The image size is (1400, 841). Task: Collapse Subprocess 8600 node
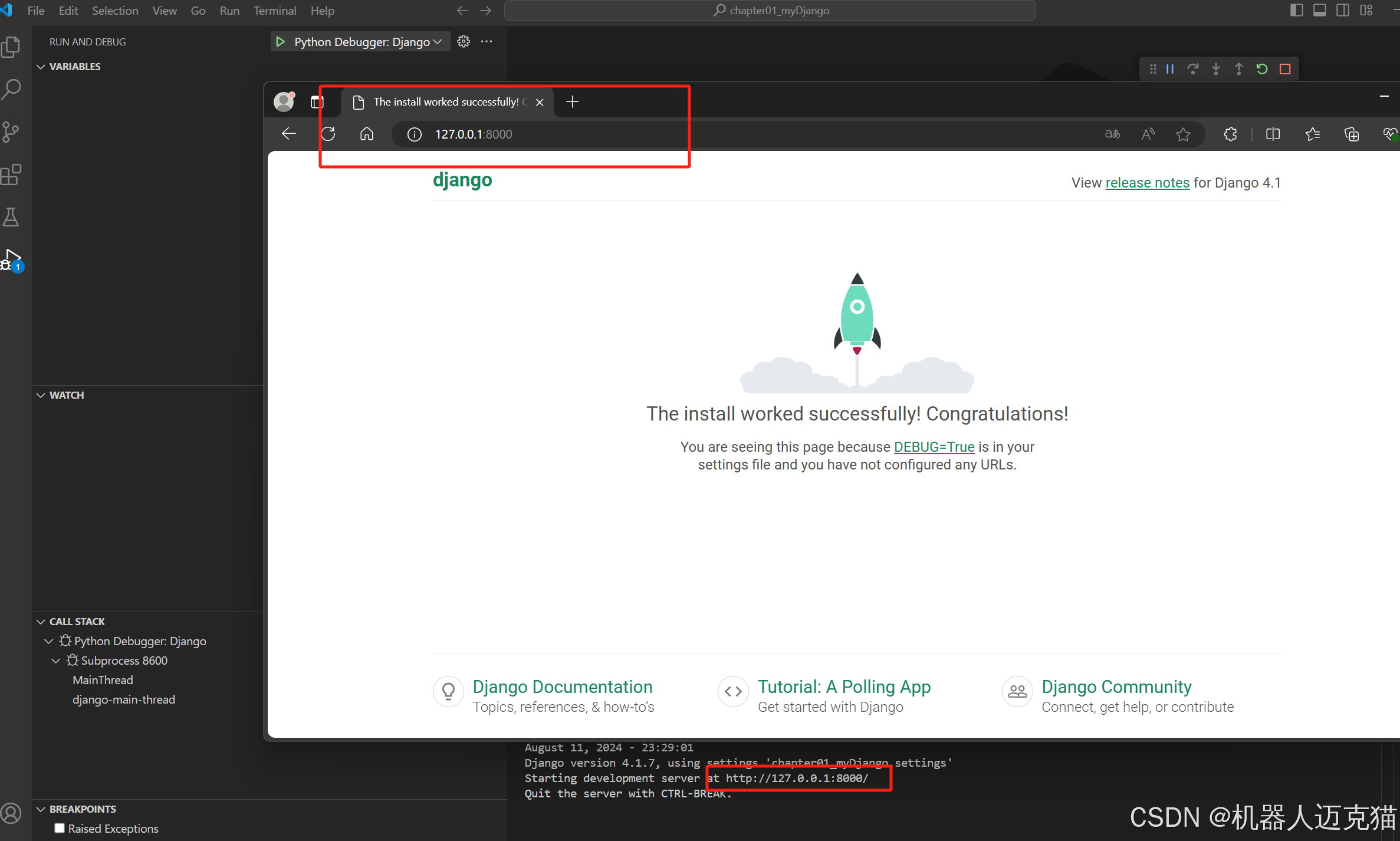55,661
